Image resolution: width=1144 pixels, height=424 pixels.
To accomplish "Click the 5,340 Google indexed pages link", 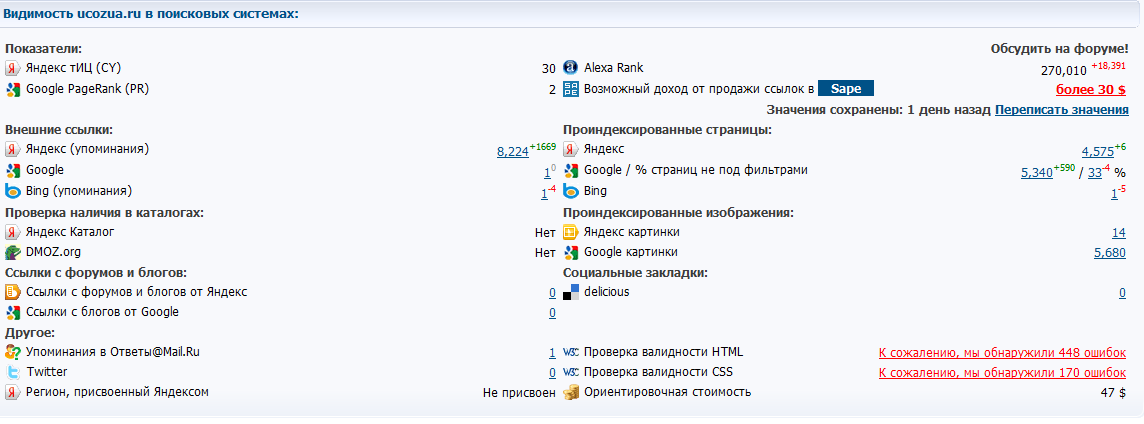I will point(1036,172).
